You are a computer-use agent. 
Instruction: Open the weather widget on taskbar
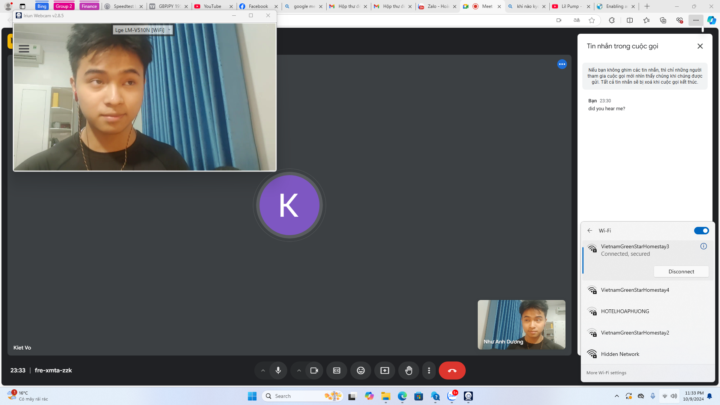pos(28,396)
